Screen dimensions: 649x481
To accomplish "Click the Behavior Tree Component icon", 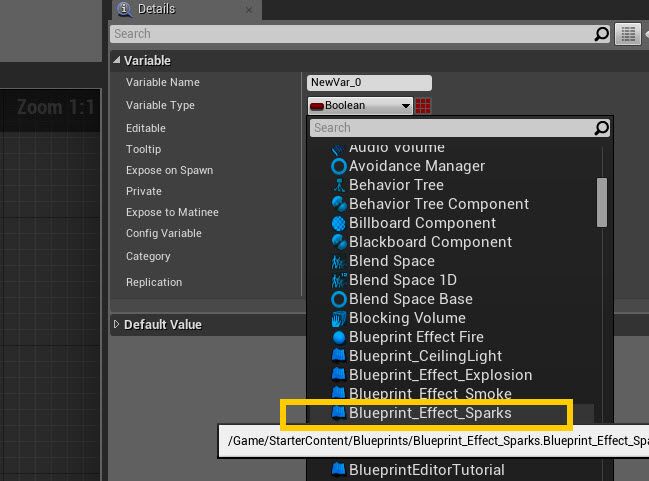I will pos(339,204).
